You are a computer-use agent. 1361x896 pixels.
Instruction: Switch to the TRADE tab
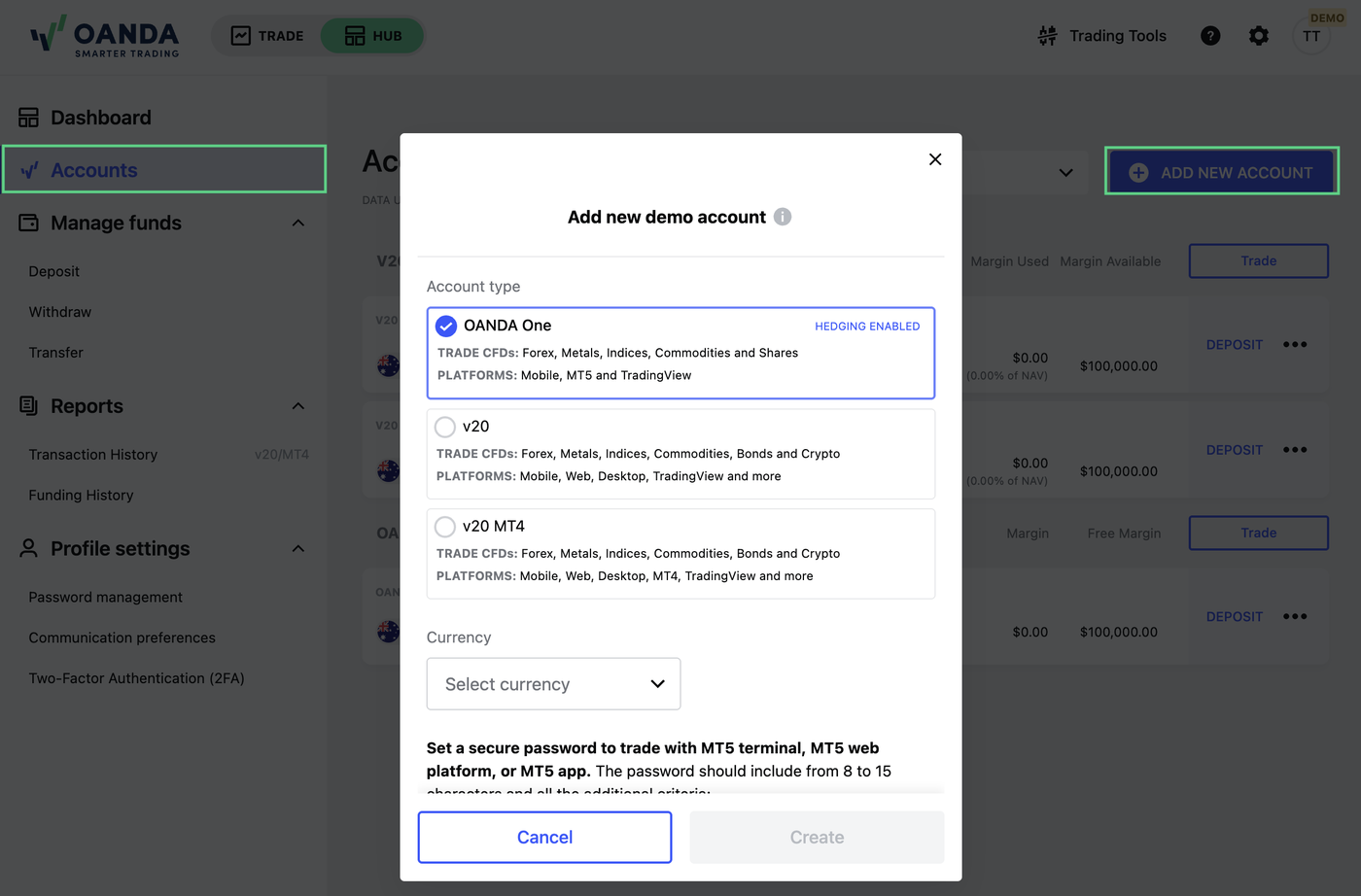pos(267,36)
